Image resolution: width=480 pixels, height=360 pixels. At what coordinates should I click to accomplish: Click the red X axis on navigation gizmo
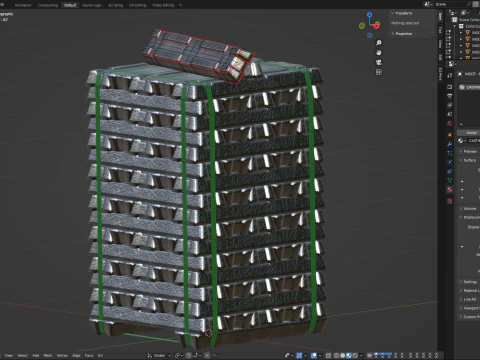tap(377, 25)
